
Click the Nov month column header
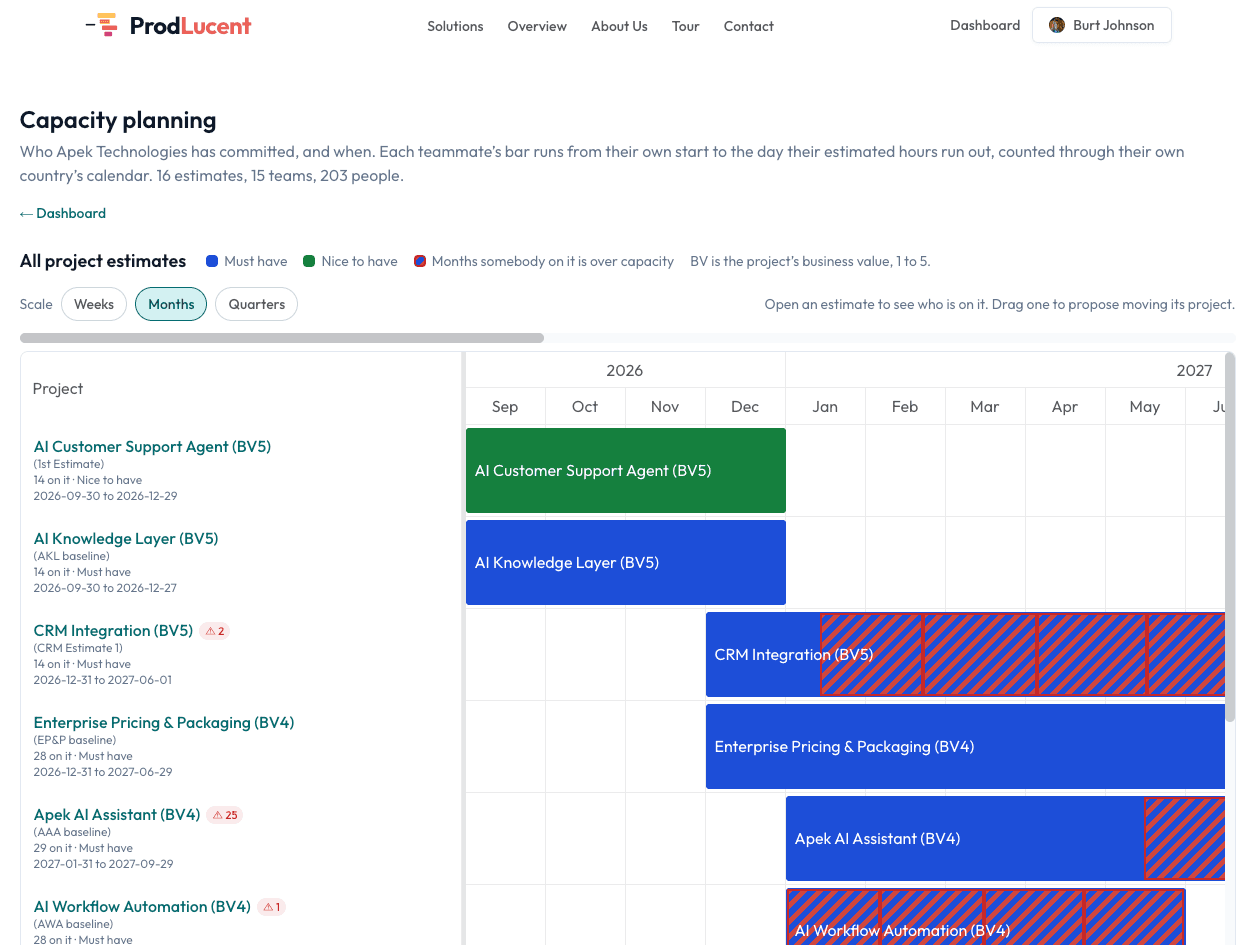point(665,407)
